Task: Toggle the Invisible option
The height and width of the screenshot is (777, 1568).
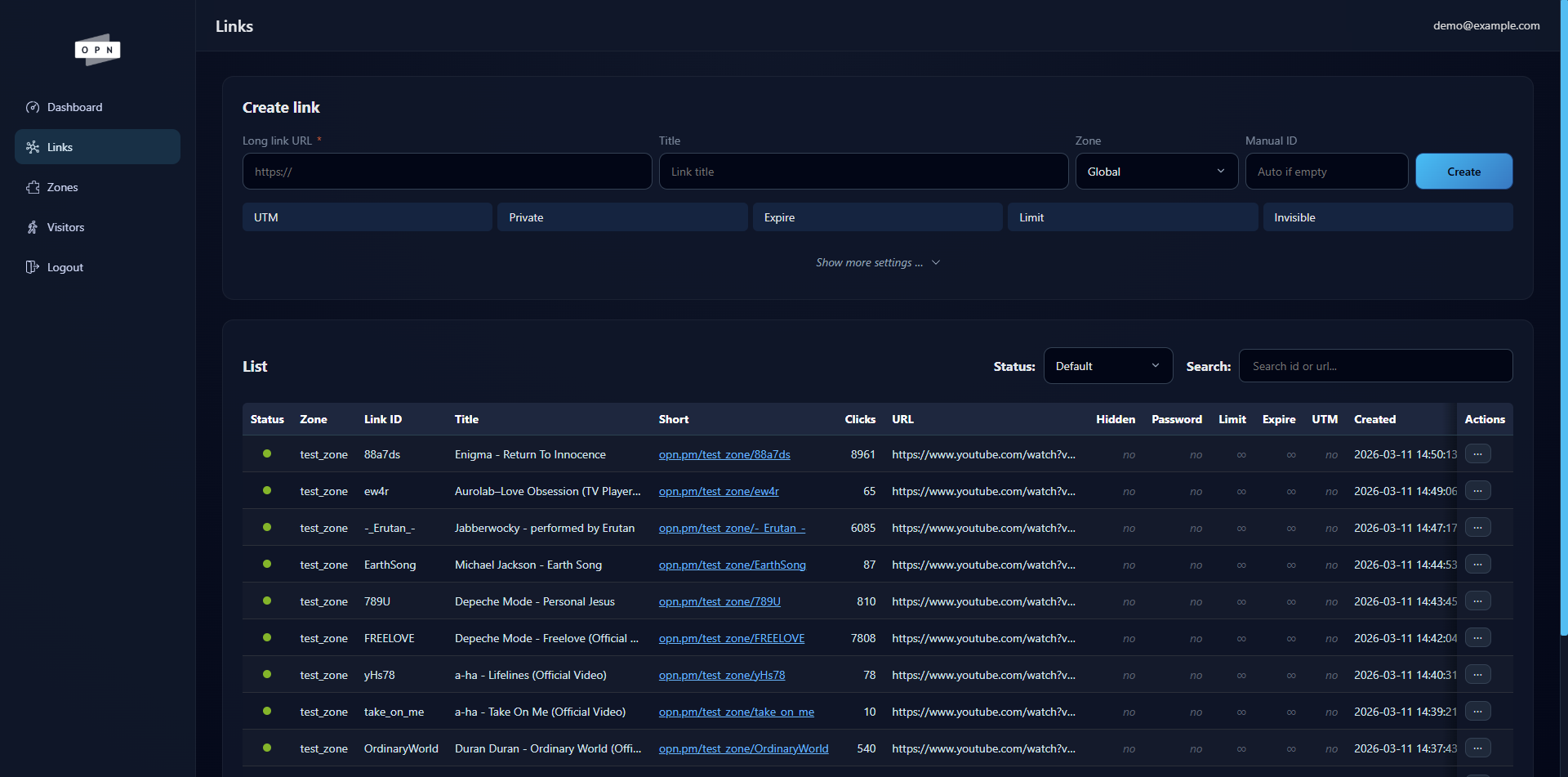Action: click(x=1387, y=217)
